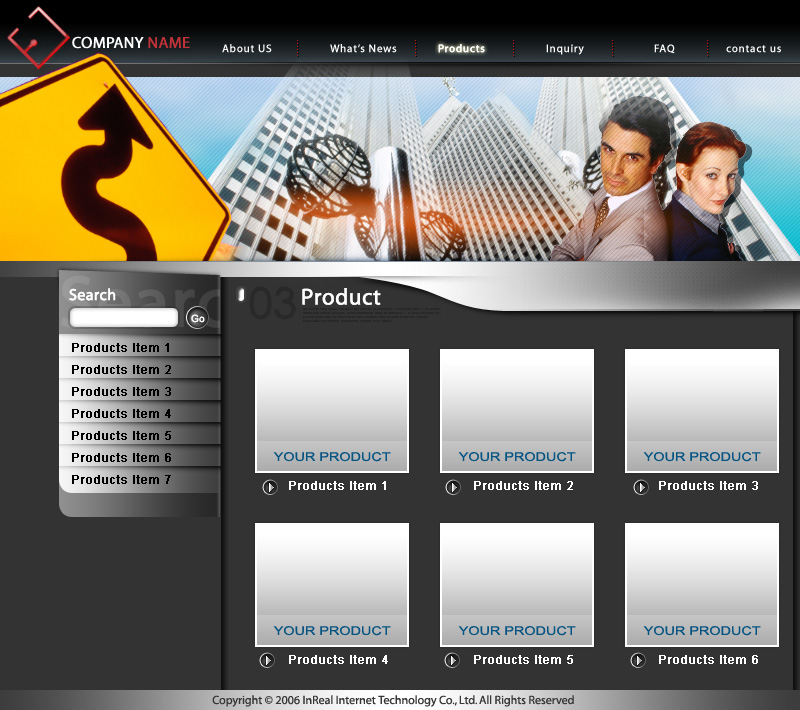Open the contact us link

(753, 49)
